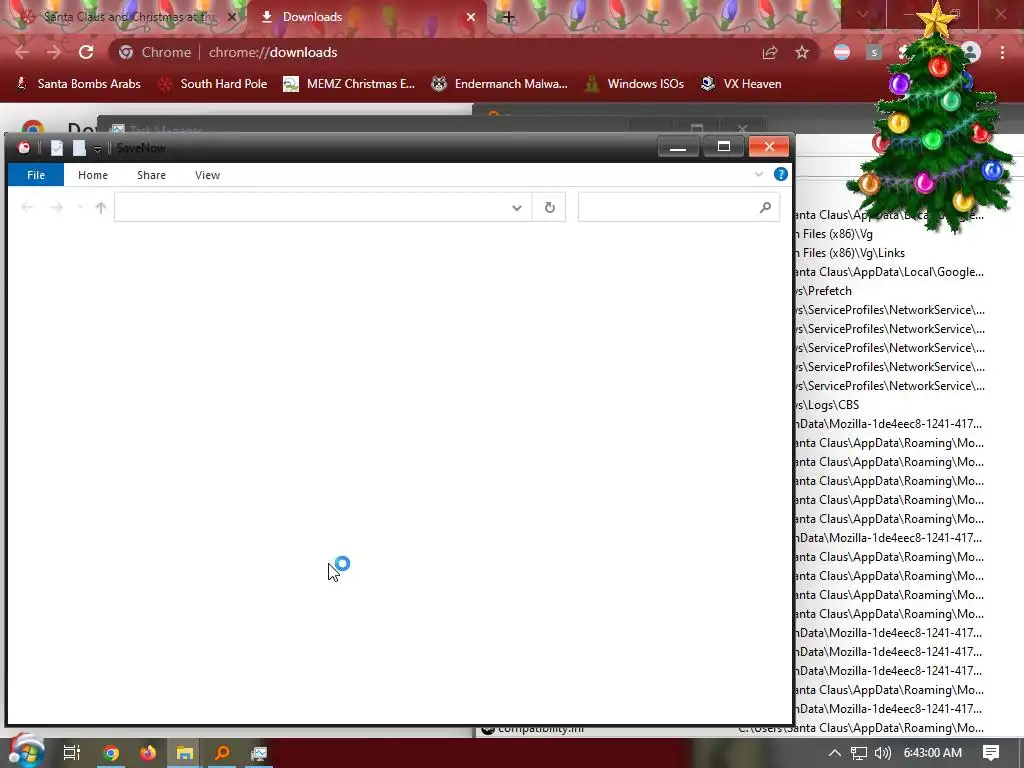Show hidden system tray icons

click(835, 753)
